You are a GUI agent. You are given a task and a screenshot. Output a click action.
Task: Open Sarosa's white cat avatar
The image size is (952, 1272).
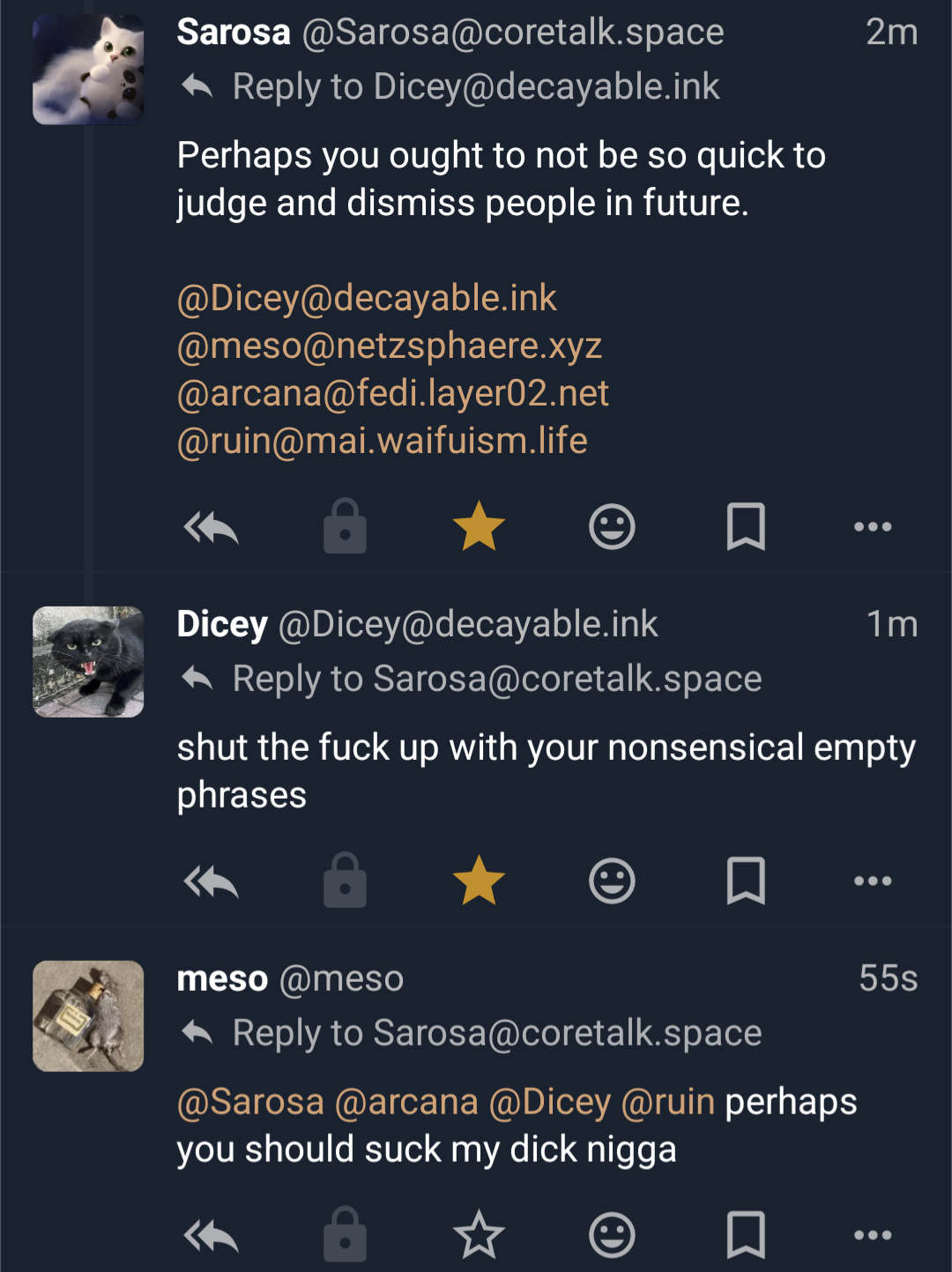[x=88, y=70]
